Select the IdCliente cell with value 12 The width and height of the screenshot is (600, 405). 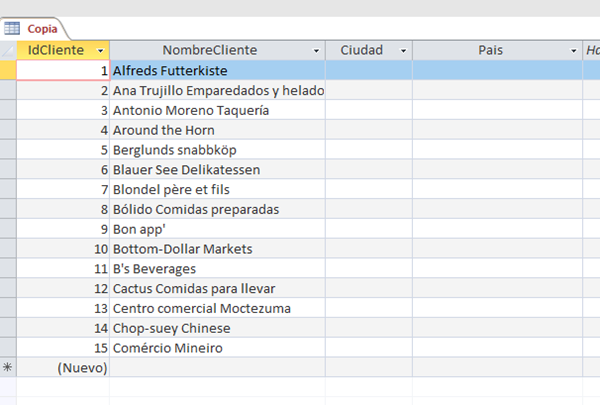click(62, 289)
